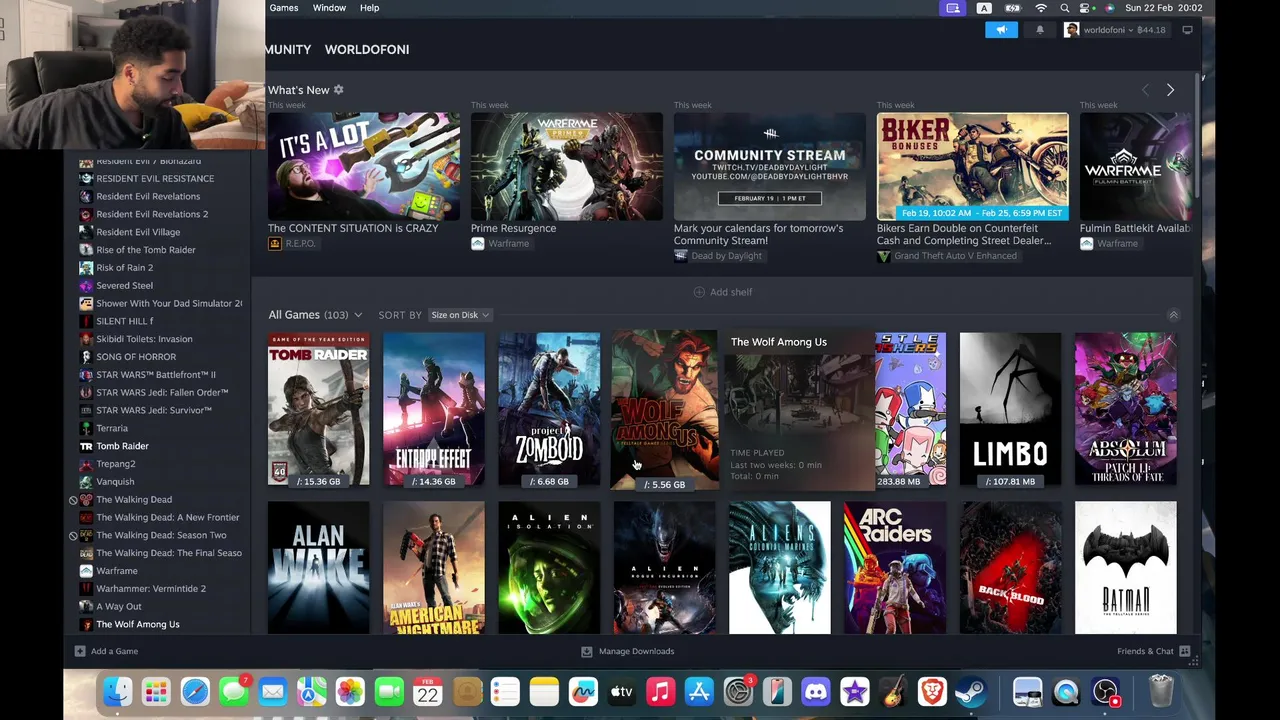Open the Games menu
Viewport: 1280px width, 720px height.
click(284, 8)
